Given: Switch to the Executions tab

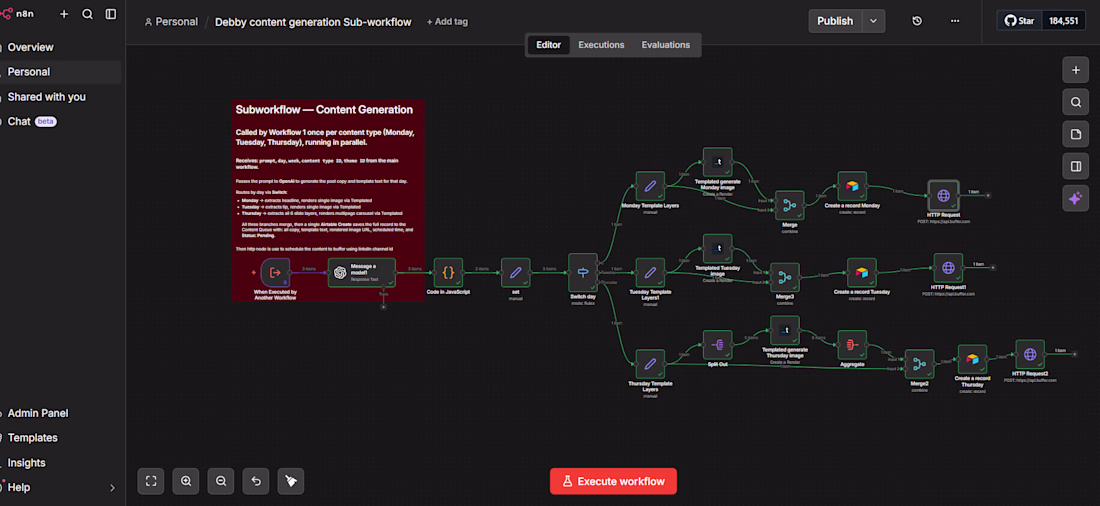Looking at the screenshot, I should (x=601, y=45).
